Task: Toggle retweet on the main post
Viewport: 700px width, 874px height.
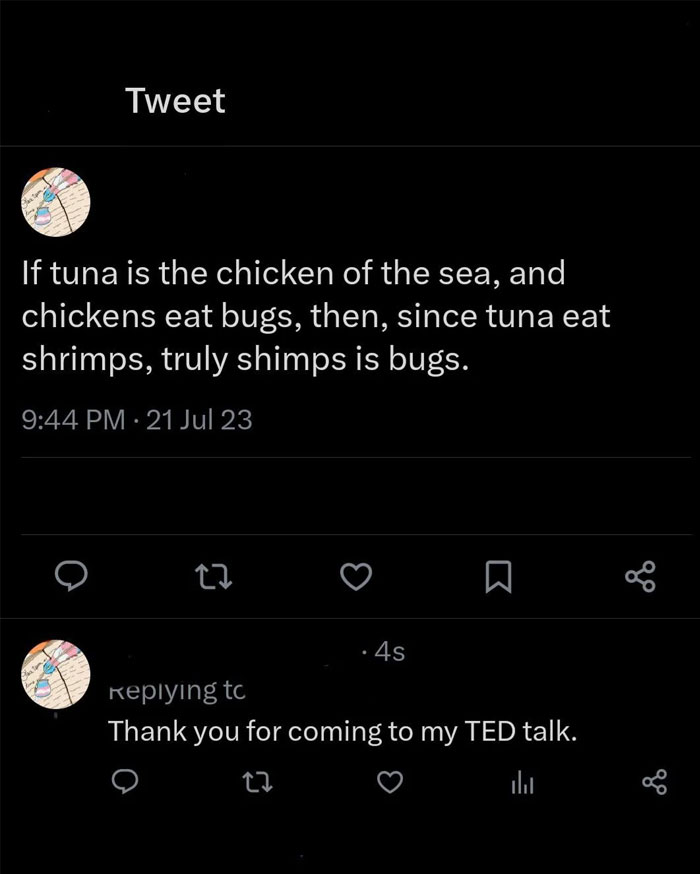Action: coord(213,576)
